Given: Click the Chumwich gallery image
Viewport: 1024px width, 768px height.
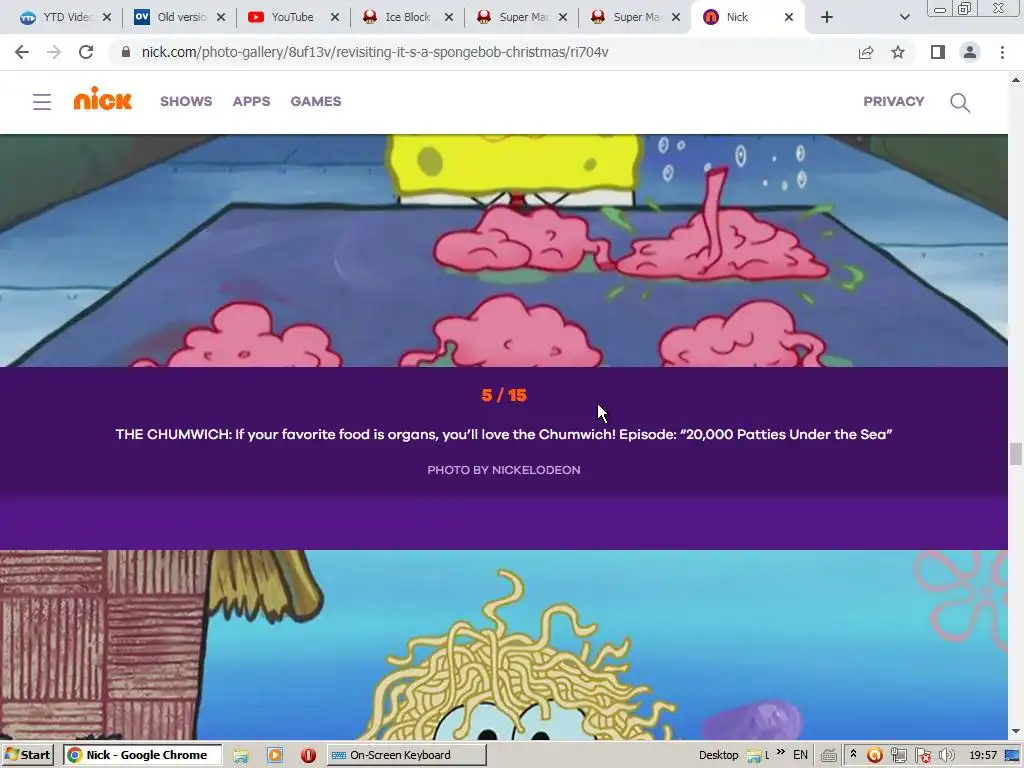Looking at the screenshot, I should click(x=504, y=251).
